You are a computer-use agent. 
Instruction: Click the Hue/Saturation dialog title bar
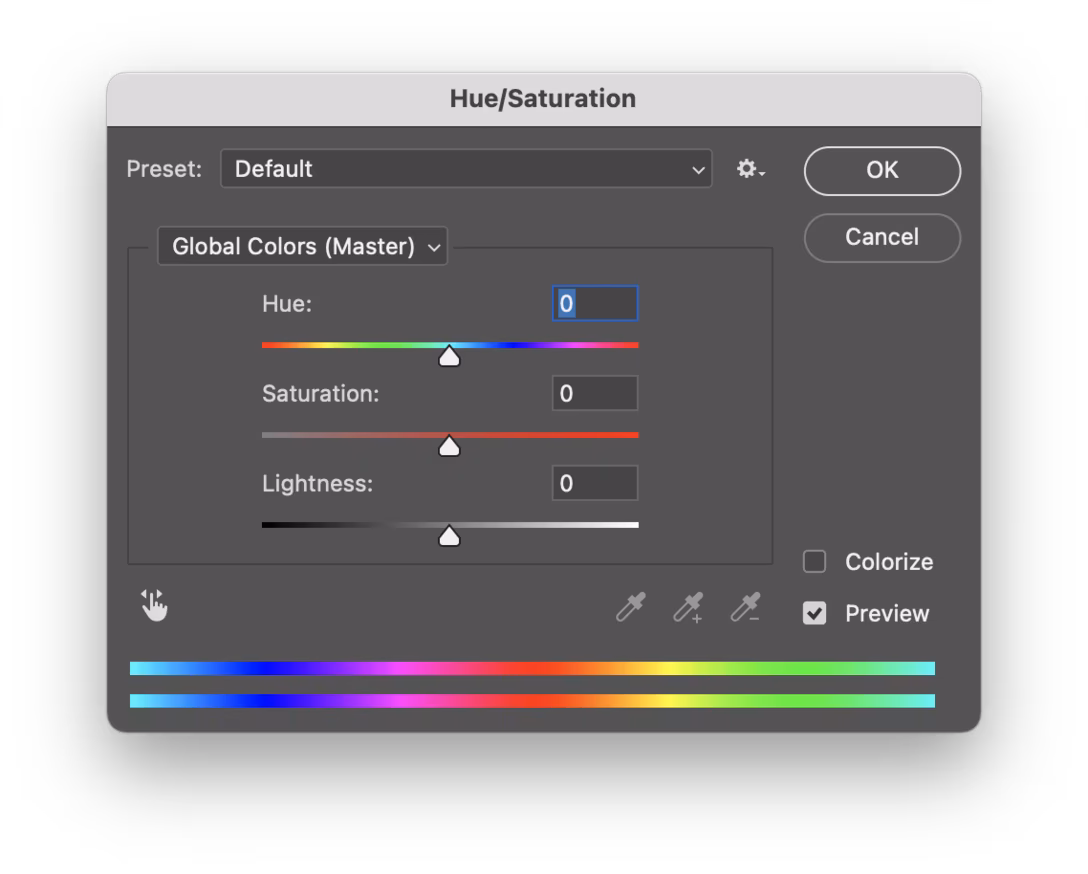coord(543,98)
